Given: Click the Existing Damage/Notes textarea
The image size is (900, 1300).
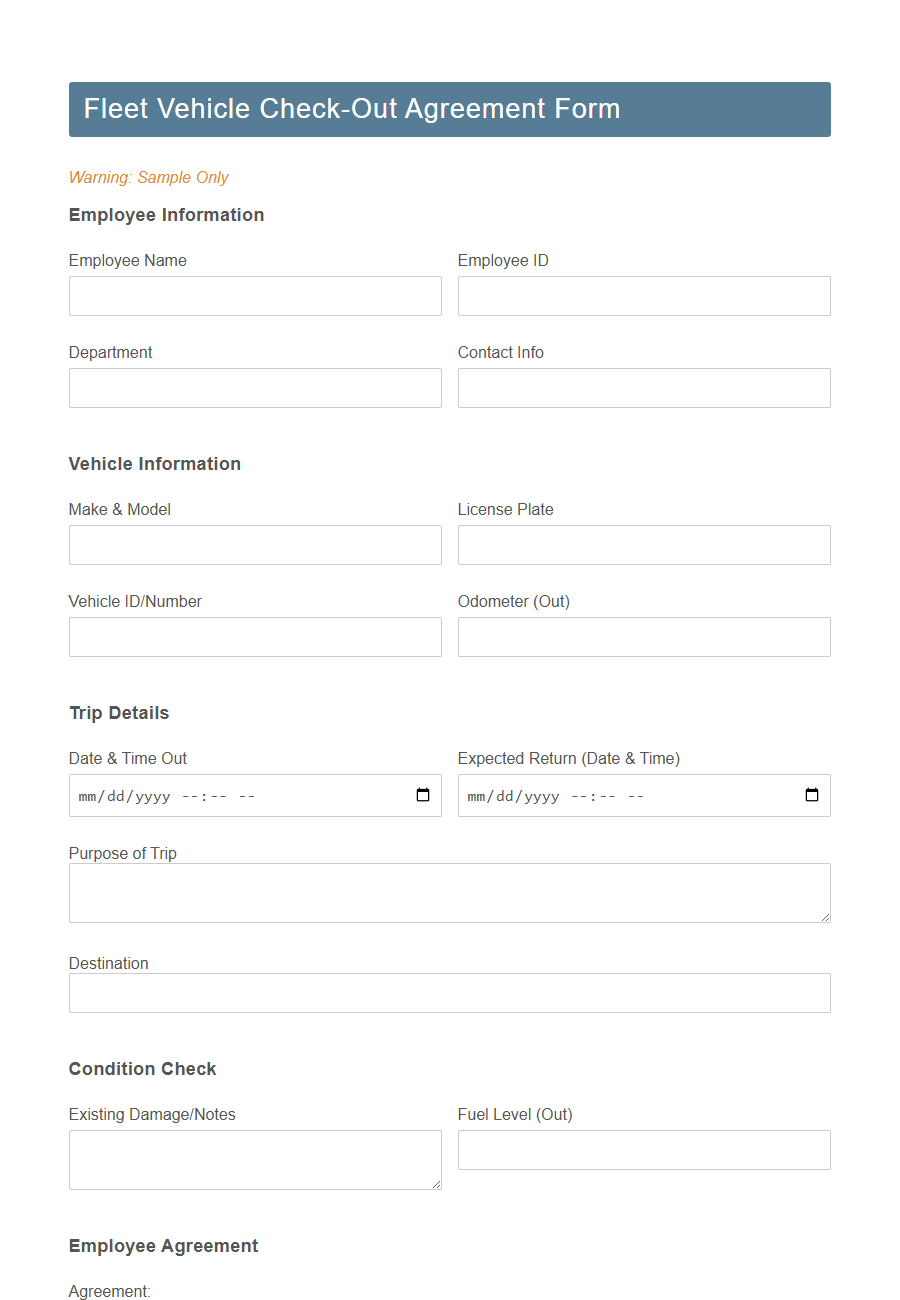Looking at the screenshot, I should (x=255, y=1155).
